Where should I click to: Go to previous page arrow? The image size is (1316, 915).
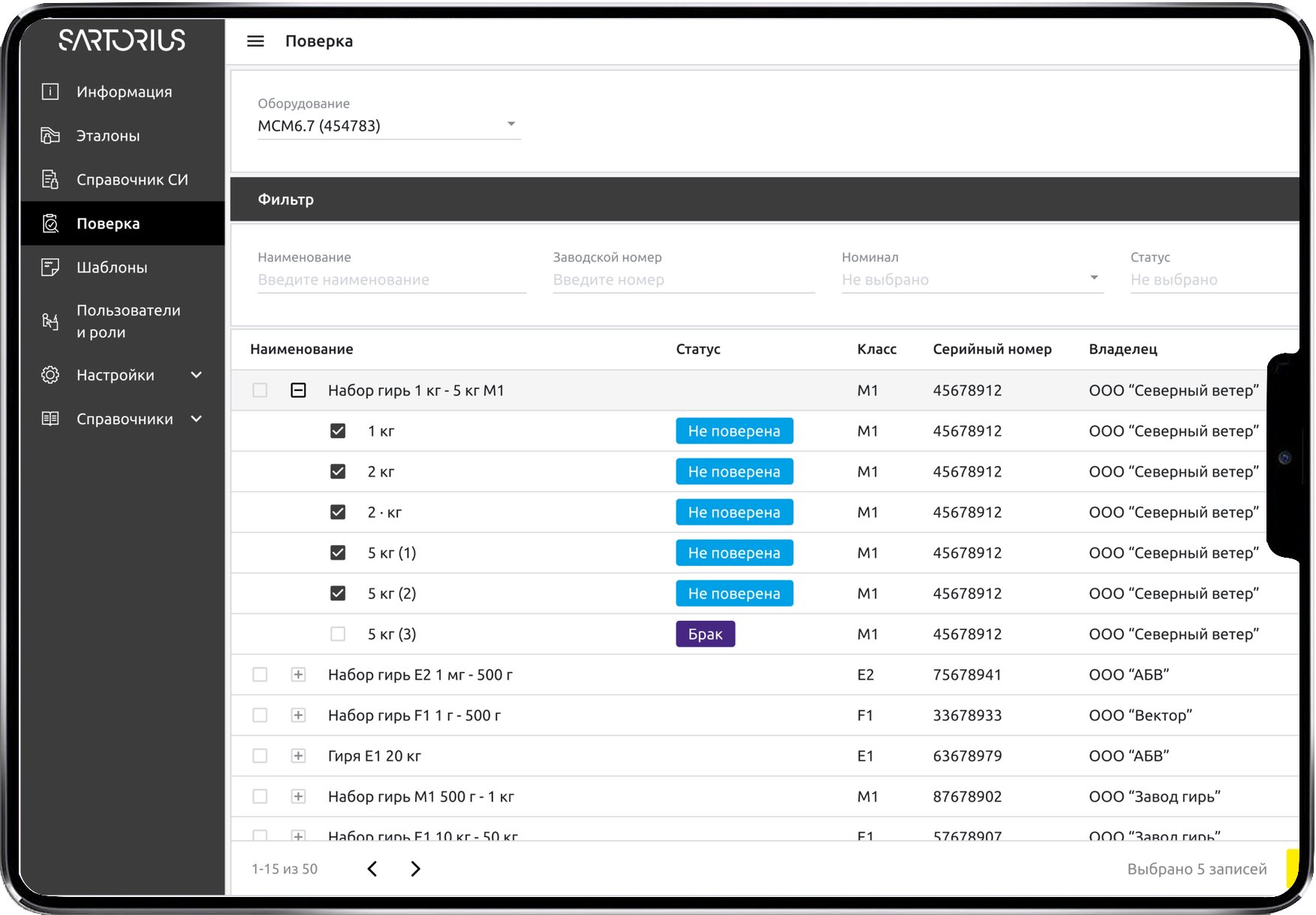[x=372, y=868]
